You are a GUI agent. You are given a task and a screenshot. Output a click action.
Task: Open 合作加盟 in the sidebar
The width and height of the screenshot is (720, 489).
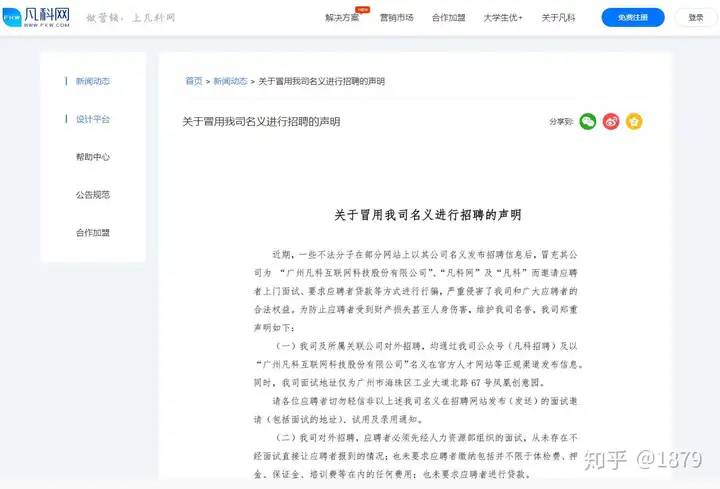pyautogui.click(x=93, y=233)
